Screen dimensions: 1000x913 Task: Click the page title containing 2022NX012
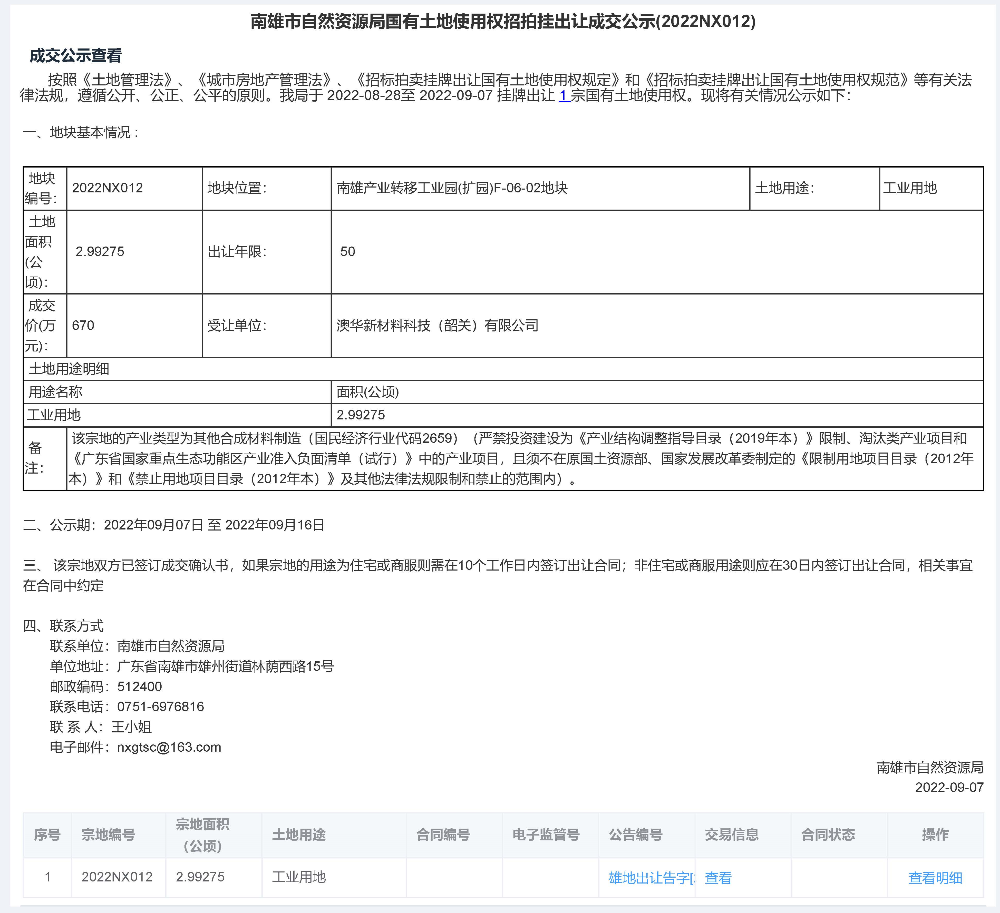[503, 21]
